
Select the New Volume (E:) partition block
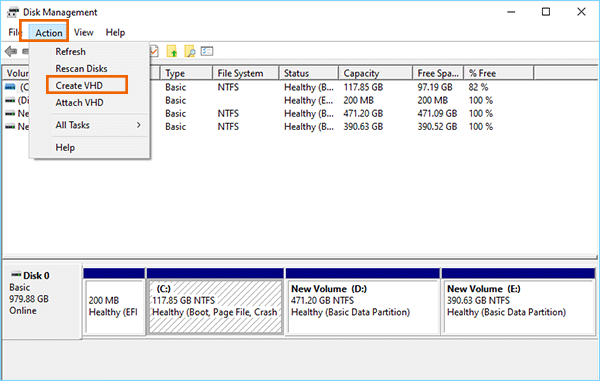[518, 302]
